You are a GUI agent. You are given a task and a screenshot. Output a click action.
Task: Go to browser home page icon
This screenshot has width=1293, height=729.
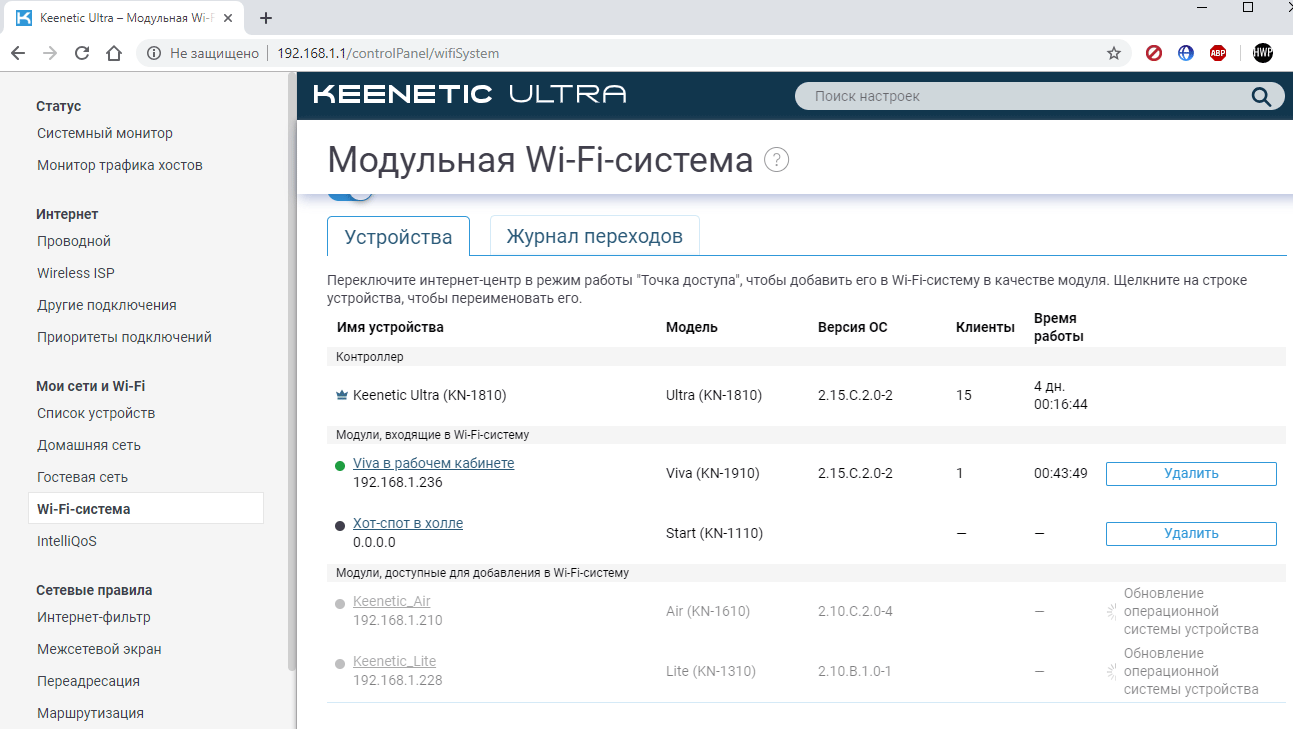pos(114,54)
